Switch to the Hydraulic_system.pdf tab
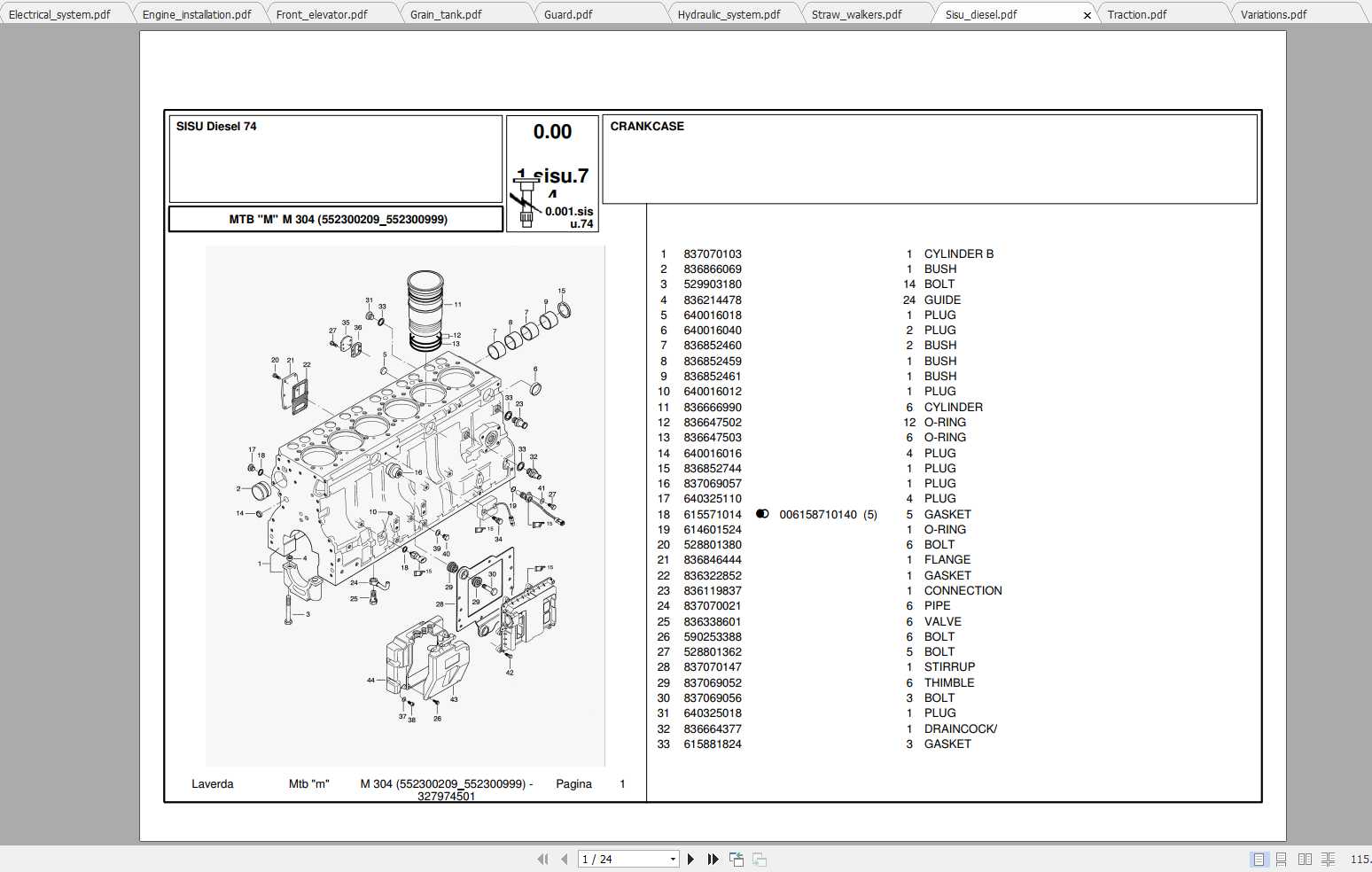Image resolution: width=1372 pixels, height=872 pixels. coord(728,13)
